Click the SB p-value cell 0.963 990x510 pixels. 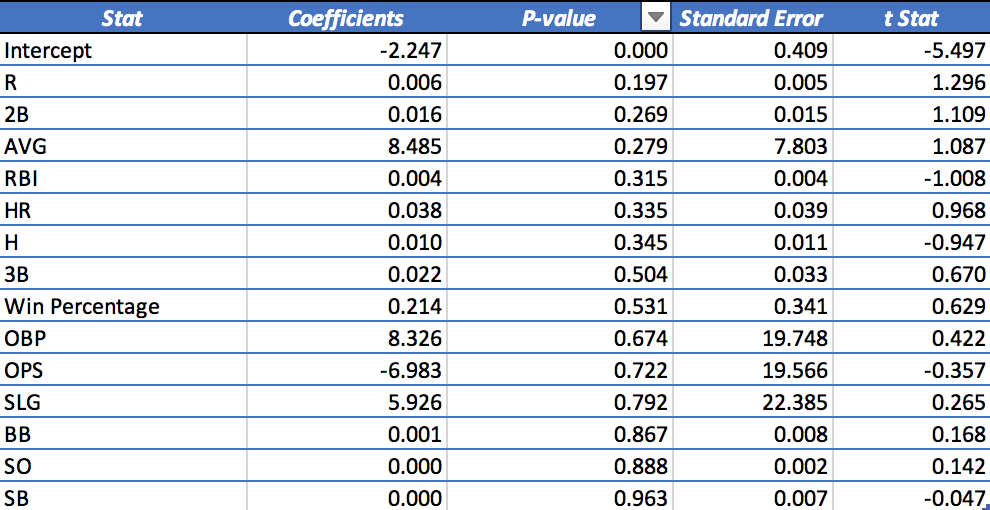560,498
